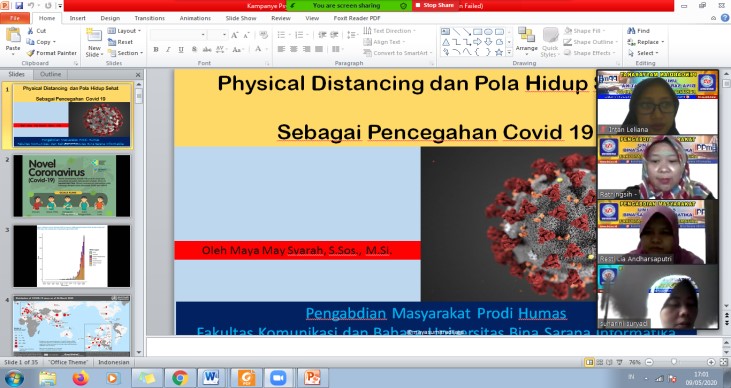
Task: Click the Undo arrow icon
Action: click(x=32, y=6)
